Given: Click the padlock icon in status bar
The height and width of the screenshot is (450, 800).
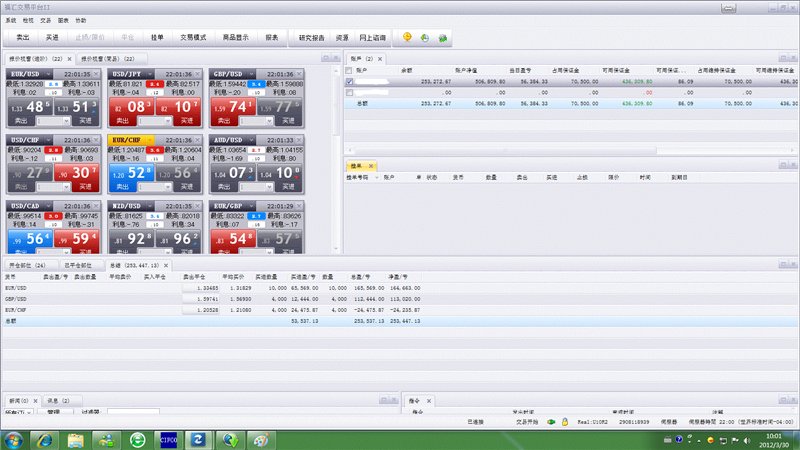Looking at the screenshot, I should coord(565,423).
